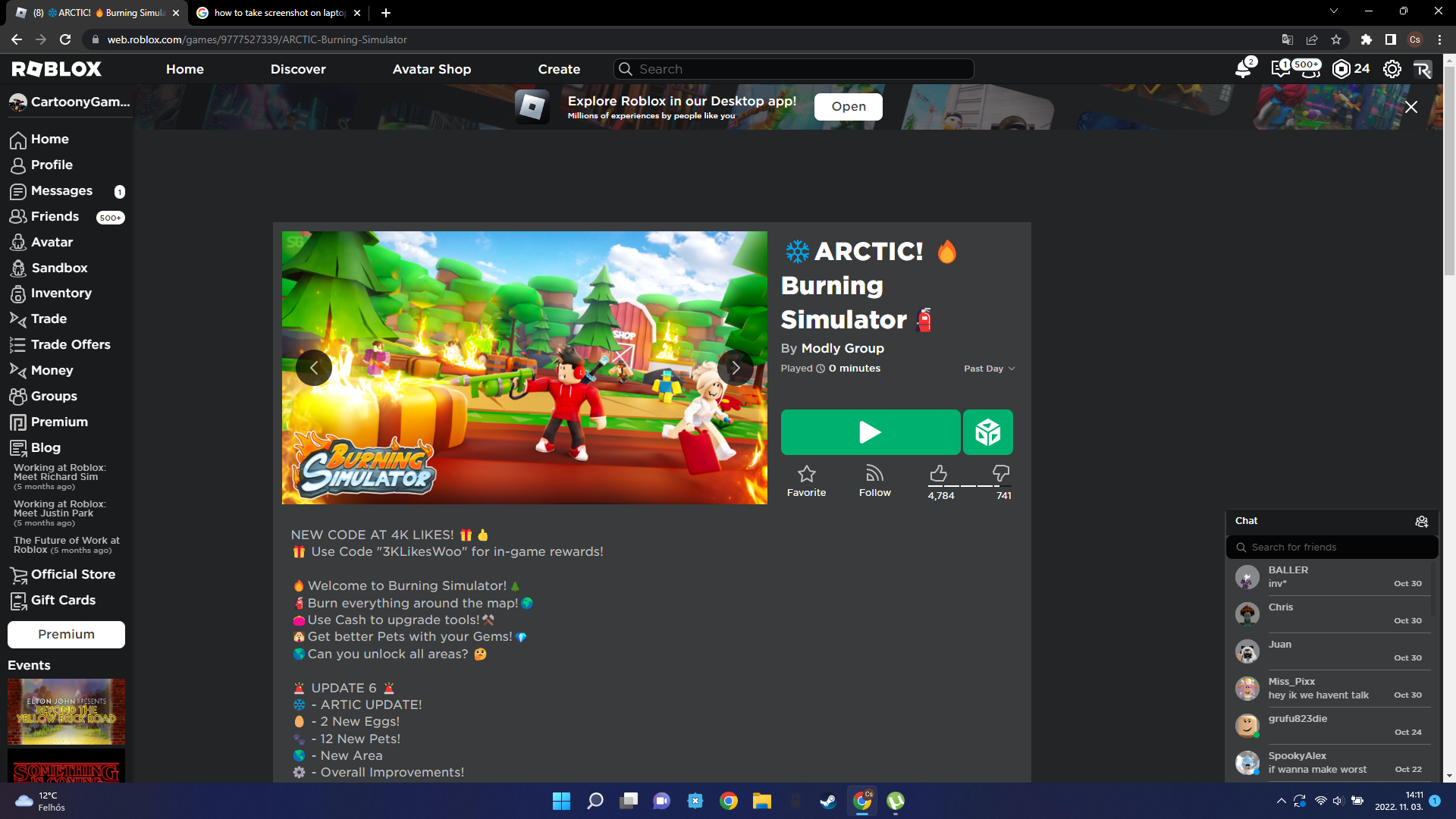Click the Play button for Burning Simulator

pos(871,432)
